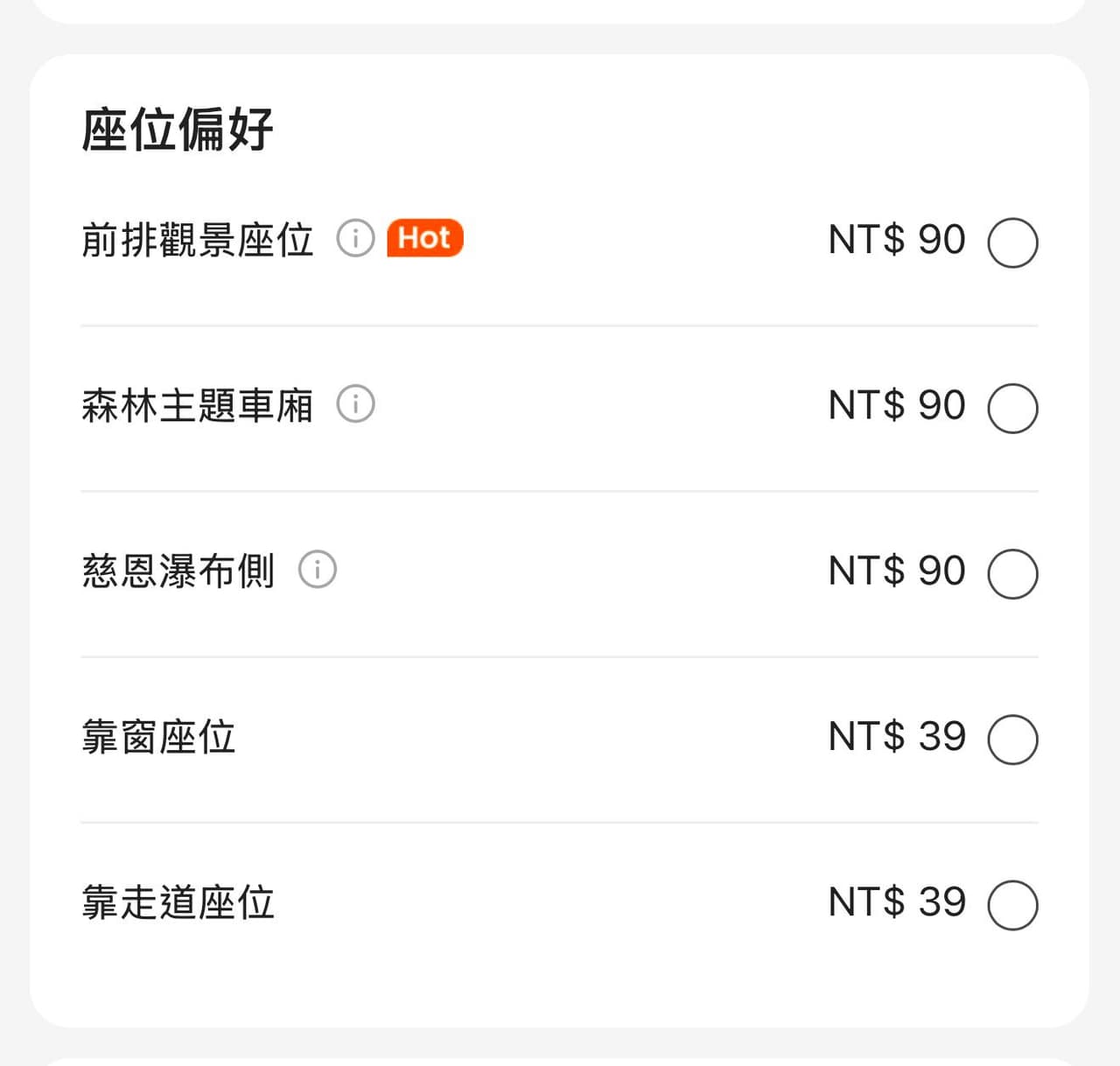The height and width of the screenshot is (1066, 1120).
Task: Tap the 靠窗座位 option text
Action: point(158,737)
